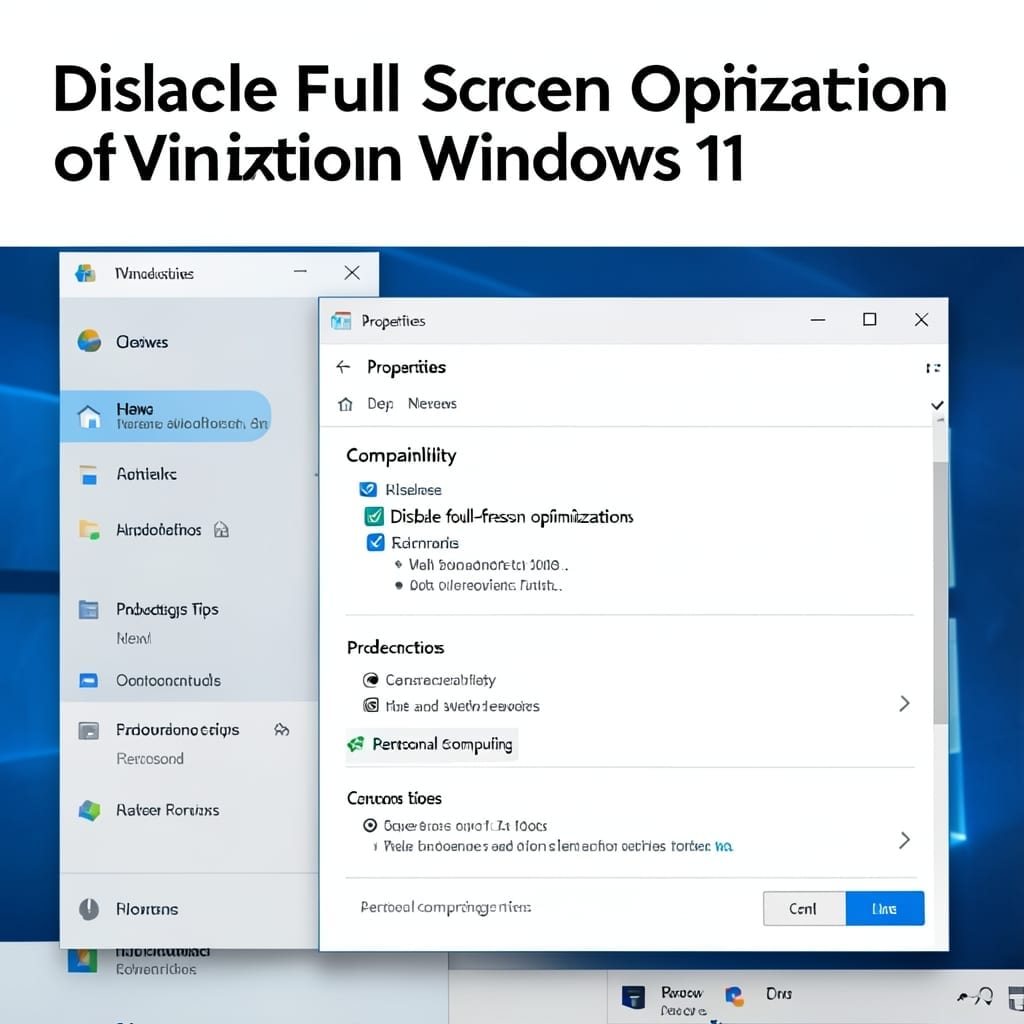Click the Hawe home icon in sidebar

pyautogui.click(x=89, y=416)
